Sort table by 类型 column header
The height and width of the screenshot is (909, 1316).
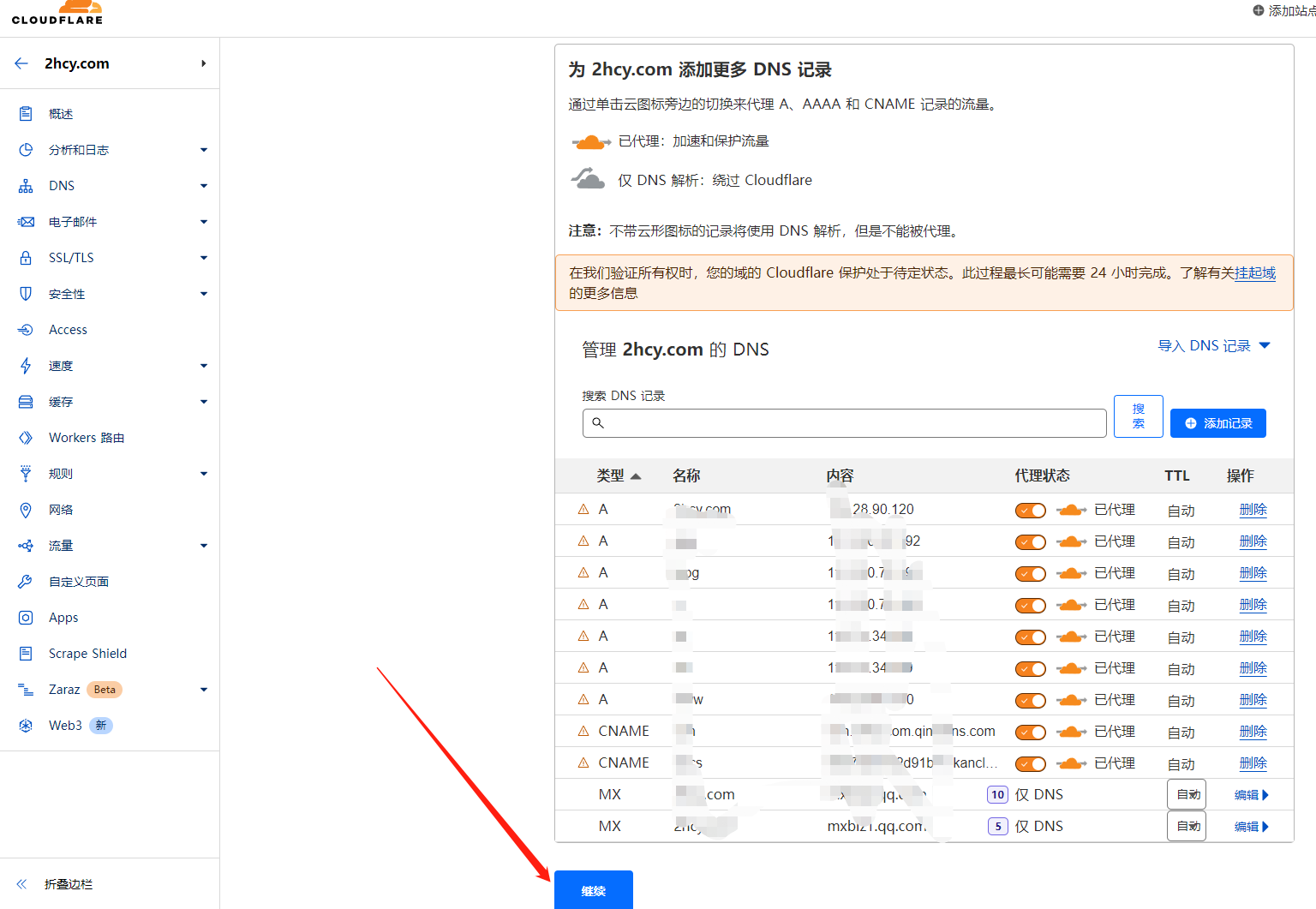619,475
